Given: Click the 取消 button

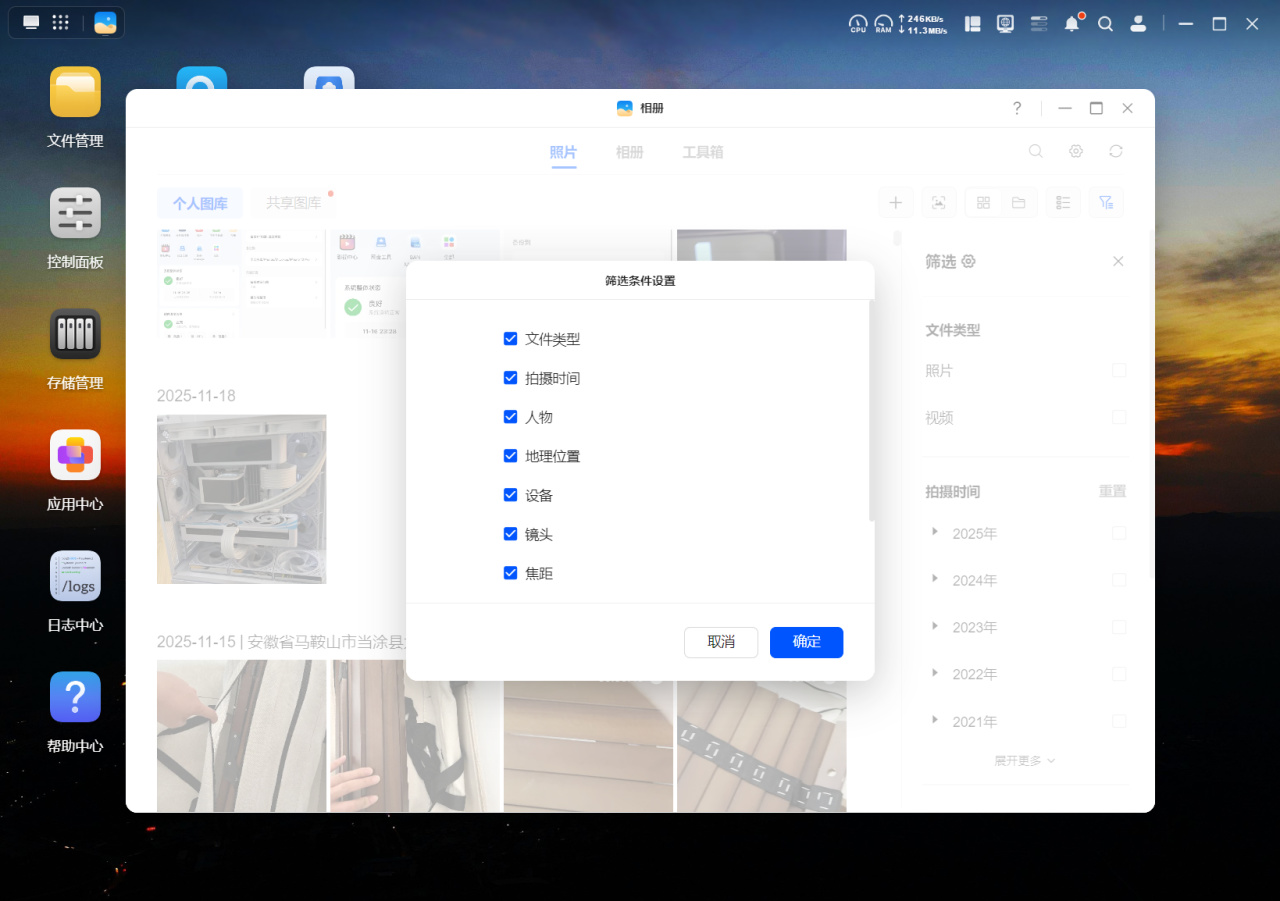Looking at the screenshot, I should point(721,642).
